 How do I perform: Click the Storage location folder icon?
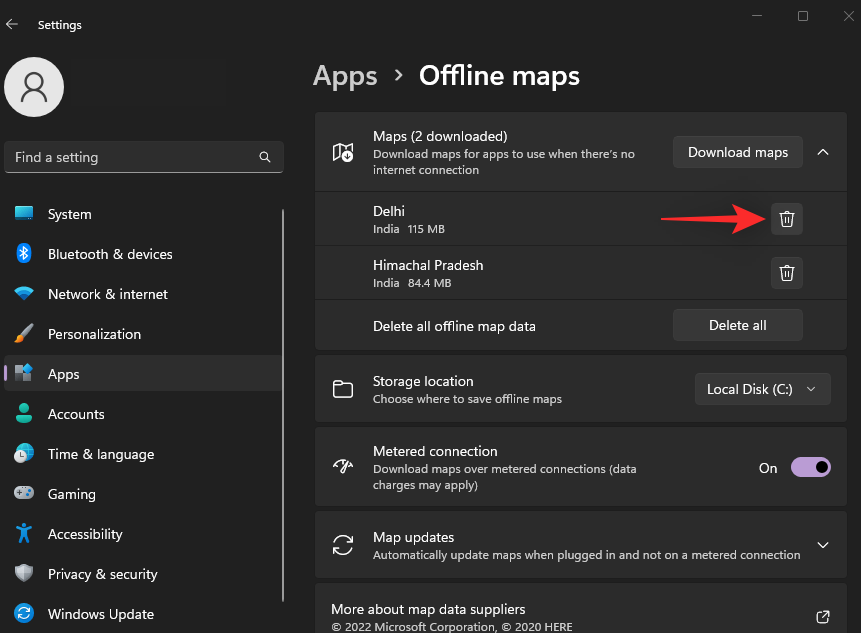[343, 389]
